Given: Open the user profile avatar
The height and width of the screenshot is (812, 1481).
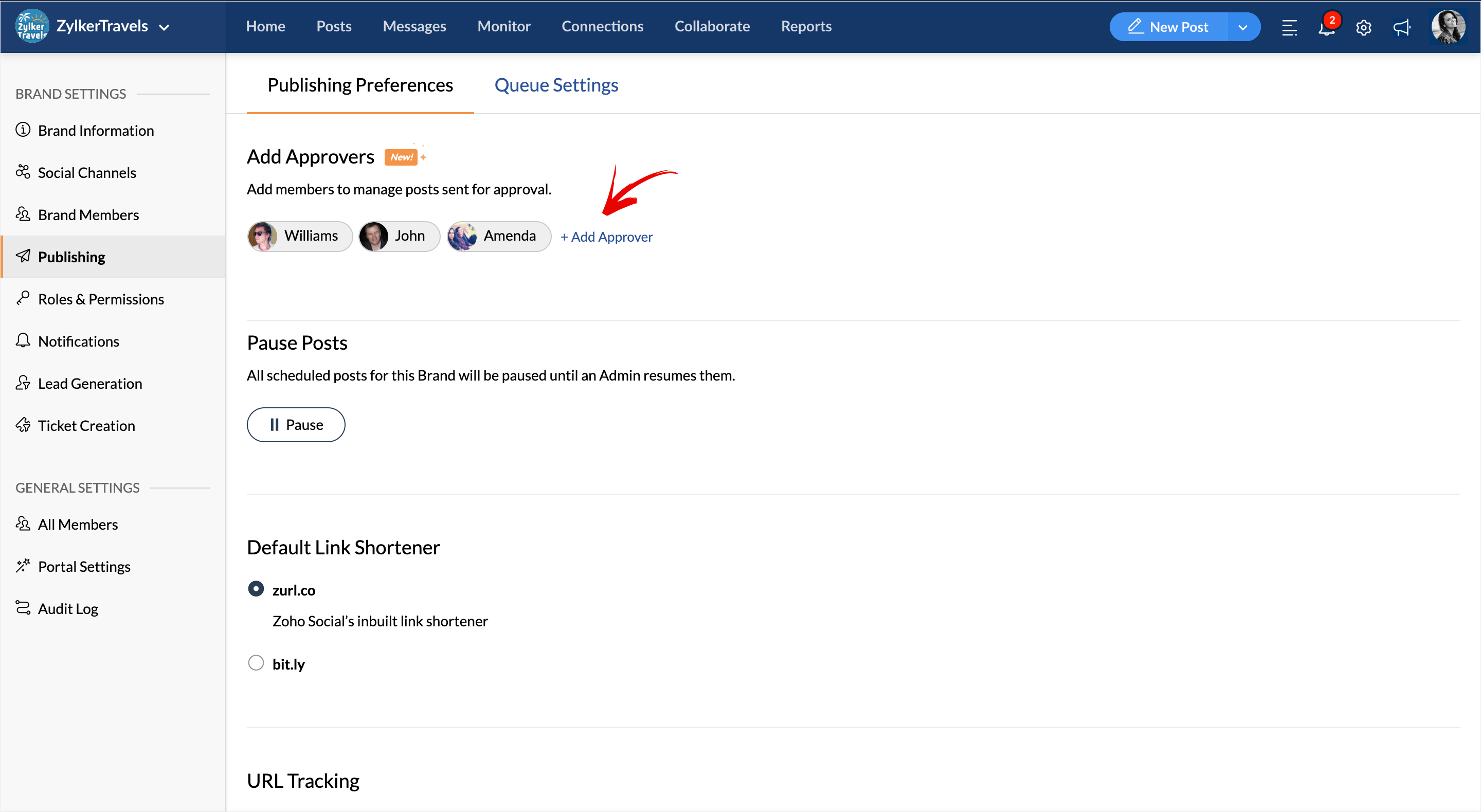Looking at the screenshot, I should click(1447, 27).
